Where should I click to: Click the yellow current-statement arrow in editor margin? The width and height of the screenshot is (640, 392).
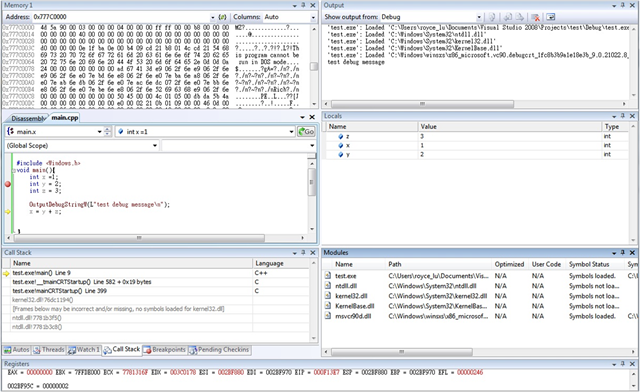pos(8,212)
